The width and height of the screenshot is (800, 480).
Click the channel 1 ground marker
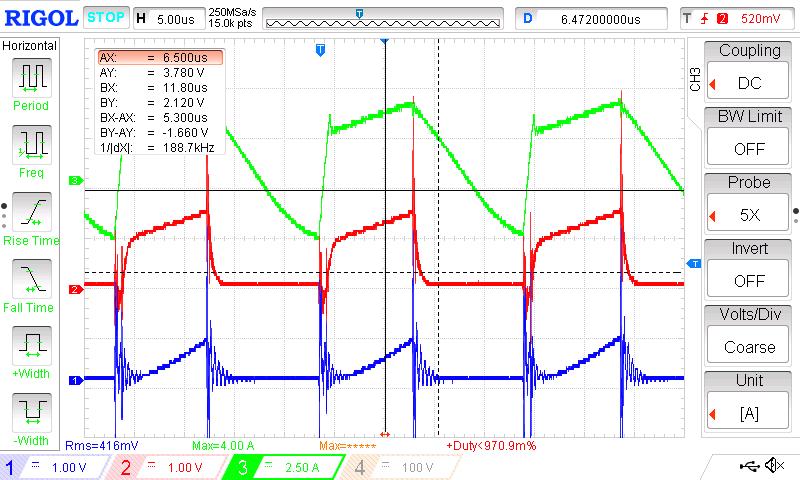76,380
